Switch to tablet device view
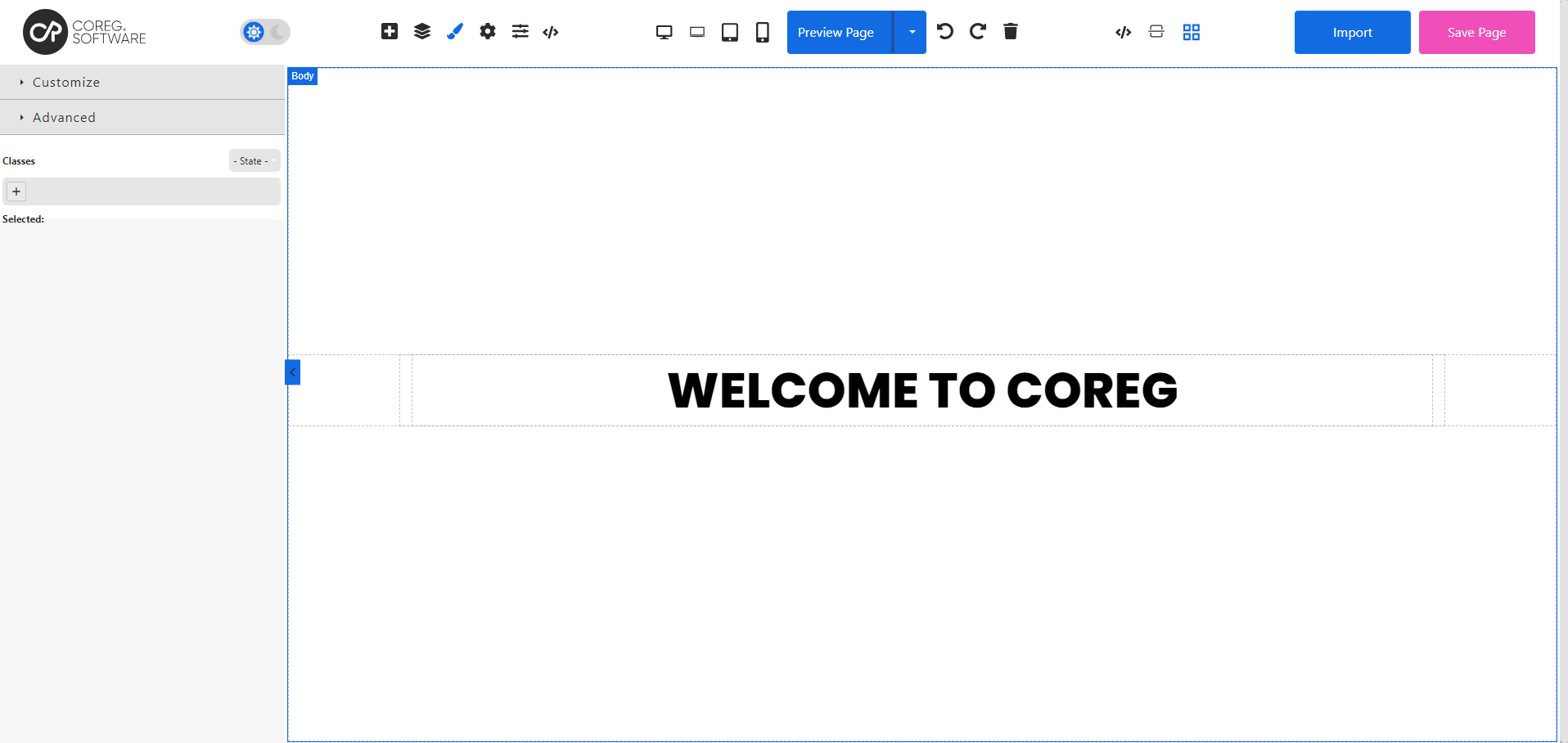This screenshot has height=743, width=1568. (x=730, y=32)
